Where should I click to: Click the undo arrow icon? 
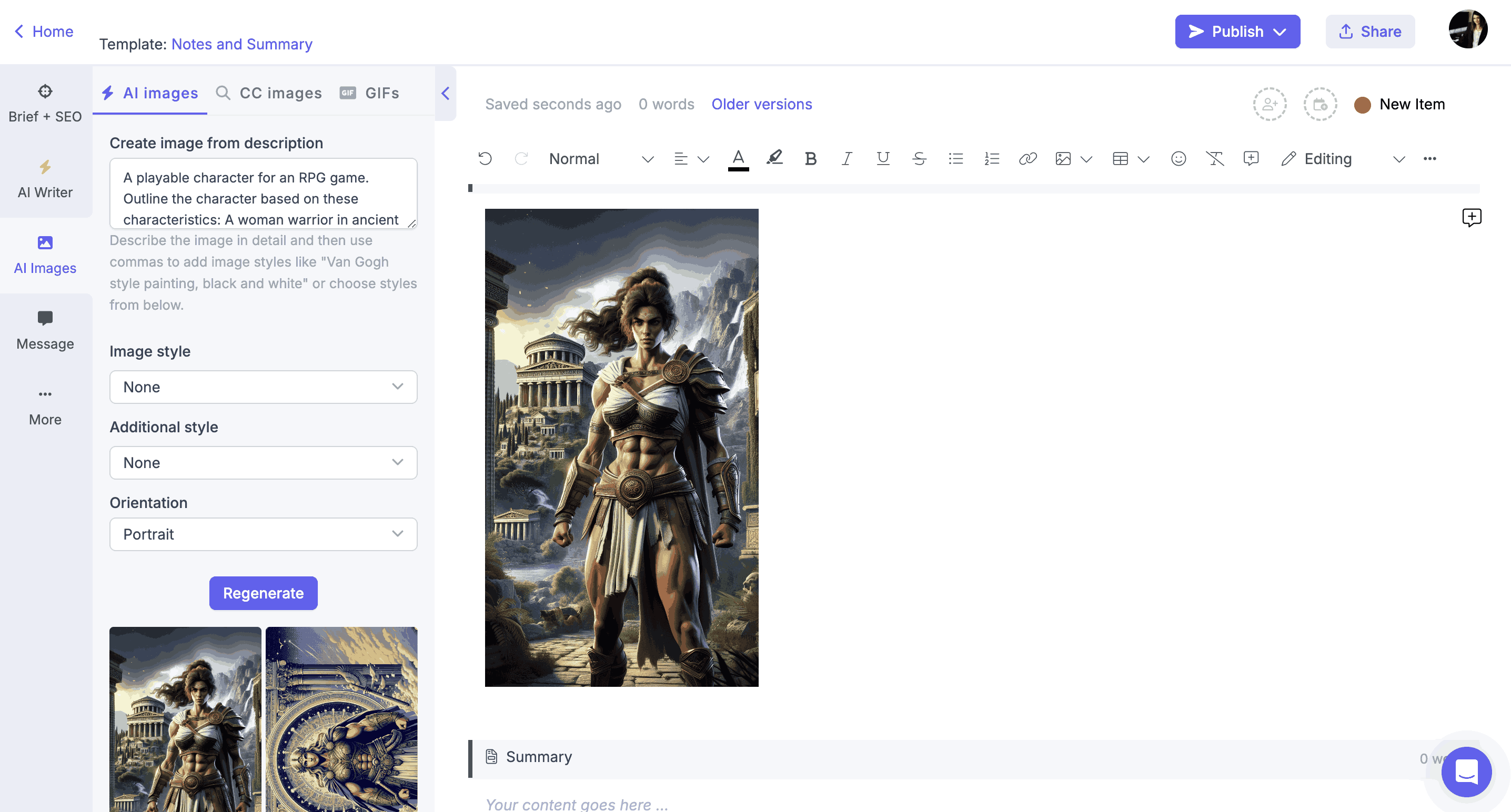click(x=485, y=158)
